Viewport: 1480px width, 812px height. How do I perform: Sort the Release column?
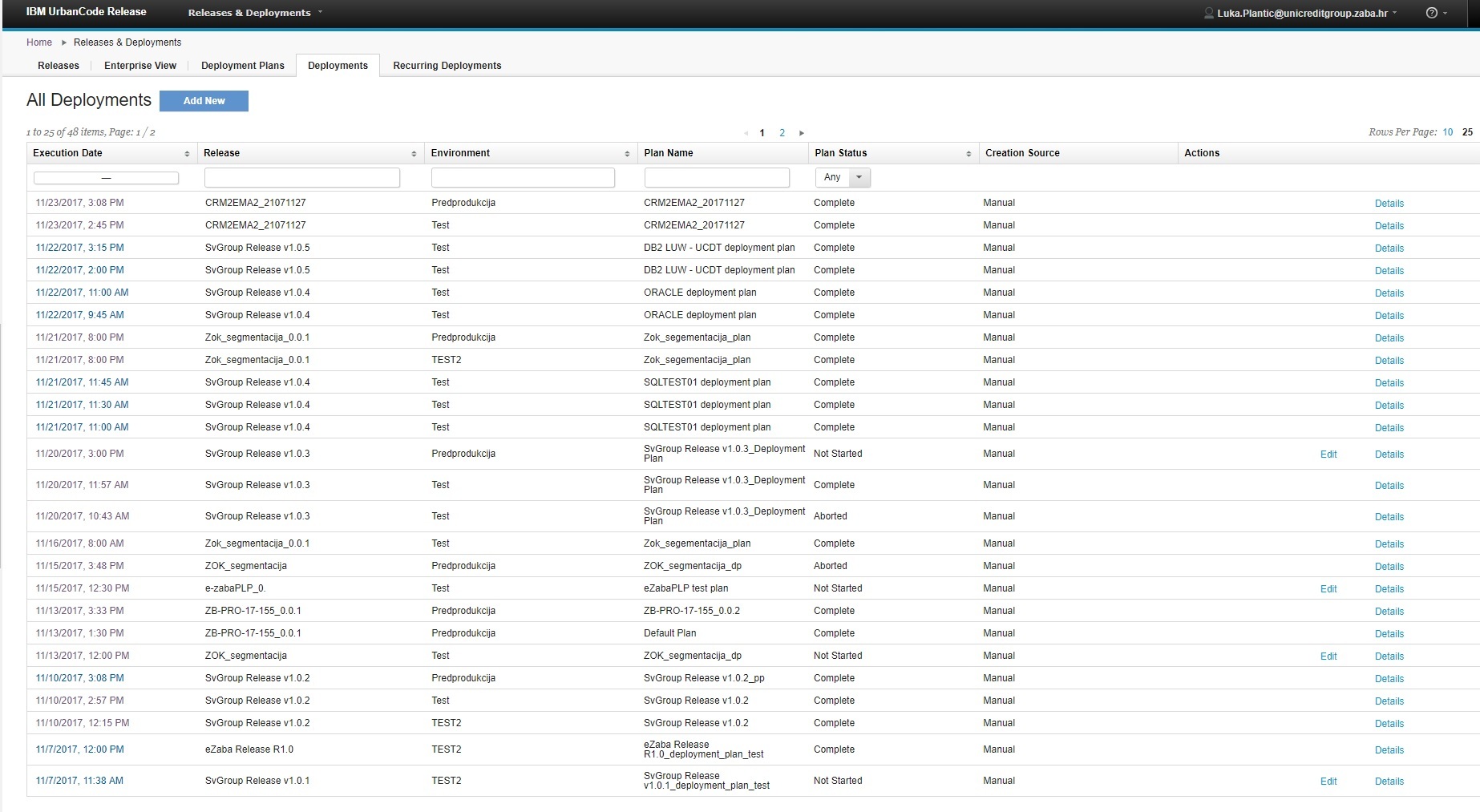[x=414, y=154]
